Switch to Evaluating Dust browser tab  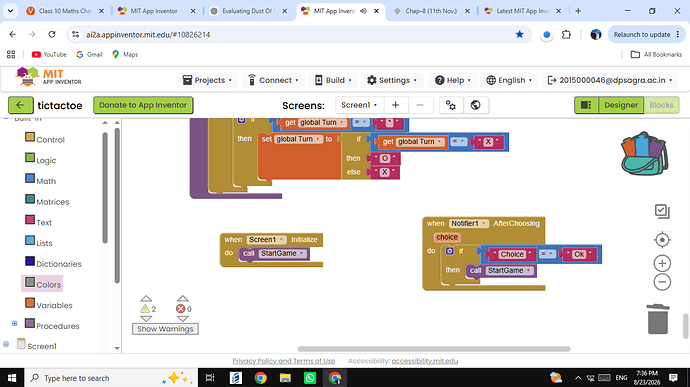point(248,11)
